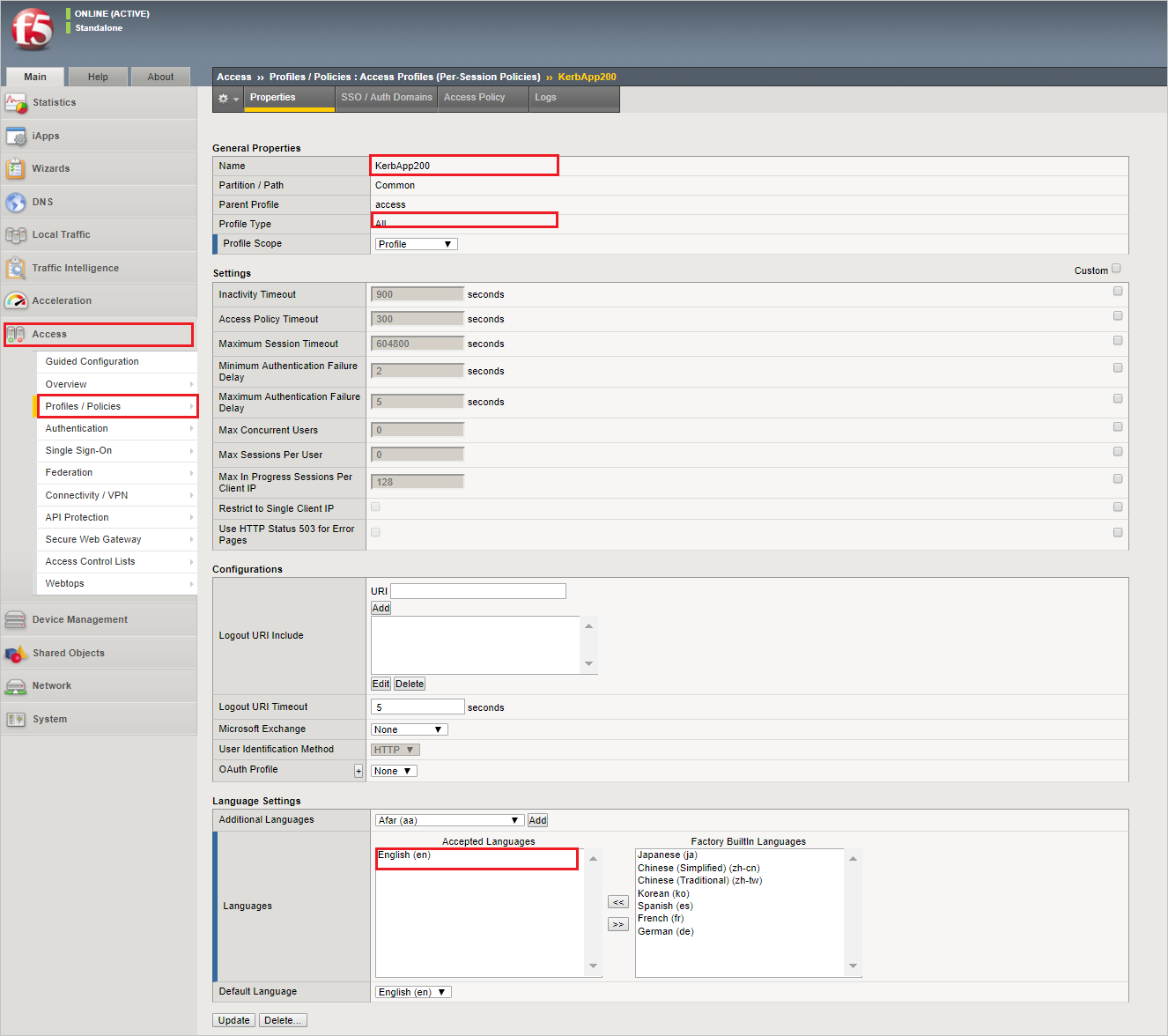This screenshot has width=1168, height=1036.
Task: Click the Wizards clipboard icon
Action: [16, 169]
